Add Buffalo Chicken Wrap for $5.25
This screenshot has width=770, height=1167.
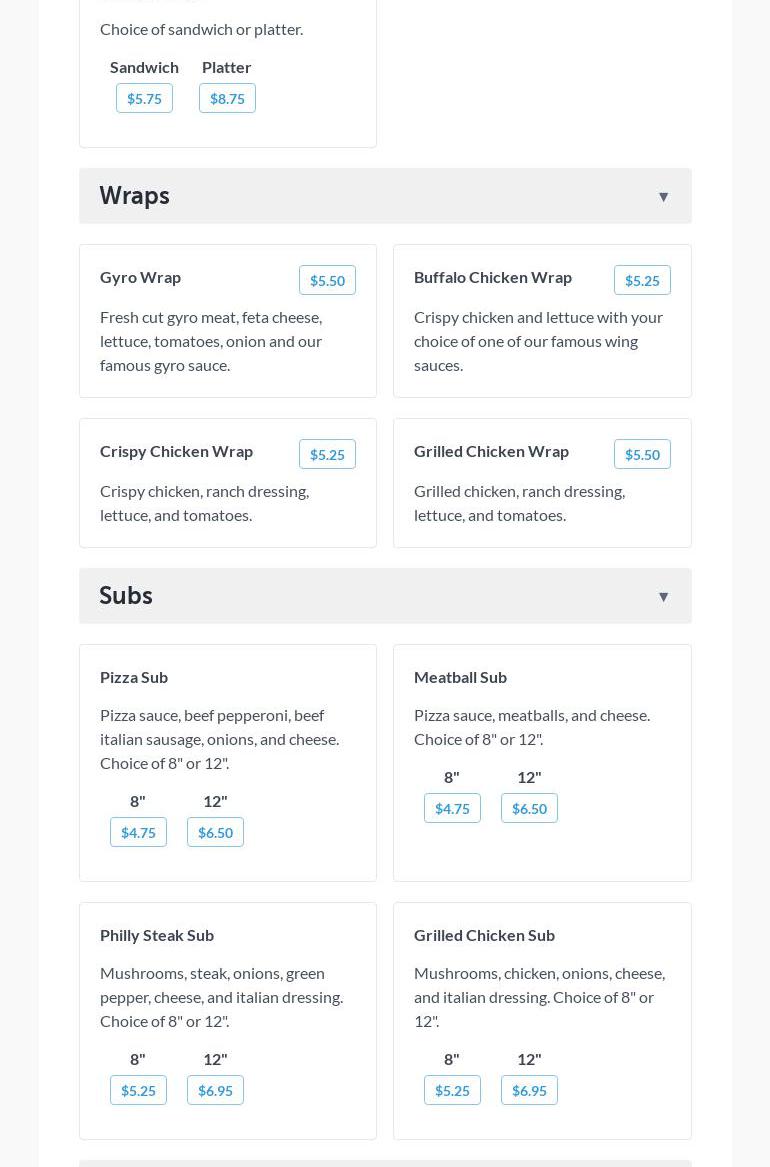click(642, 280)
